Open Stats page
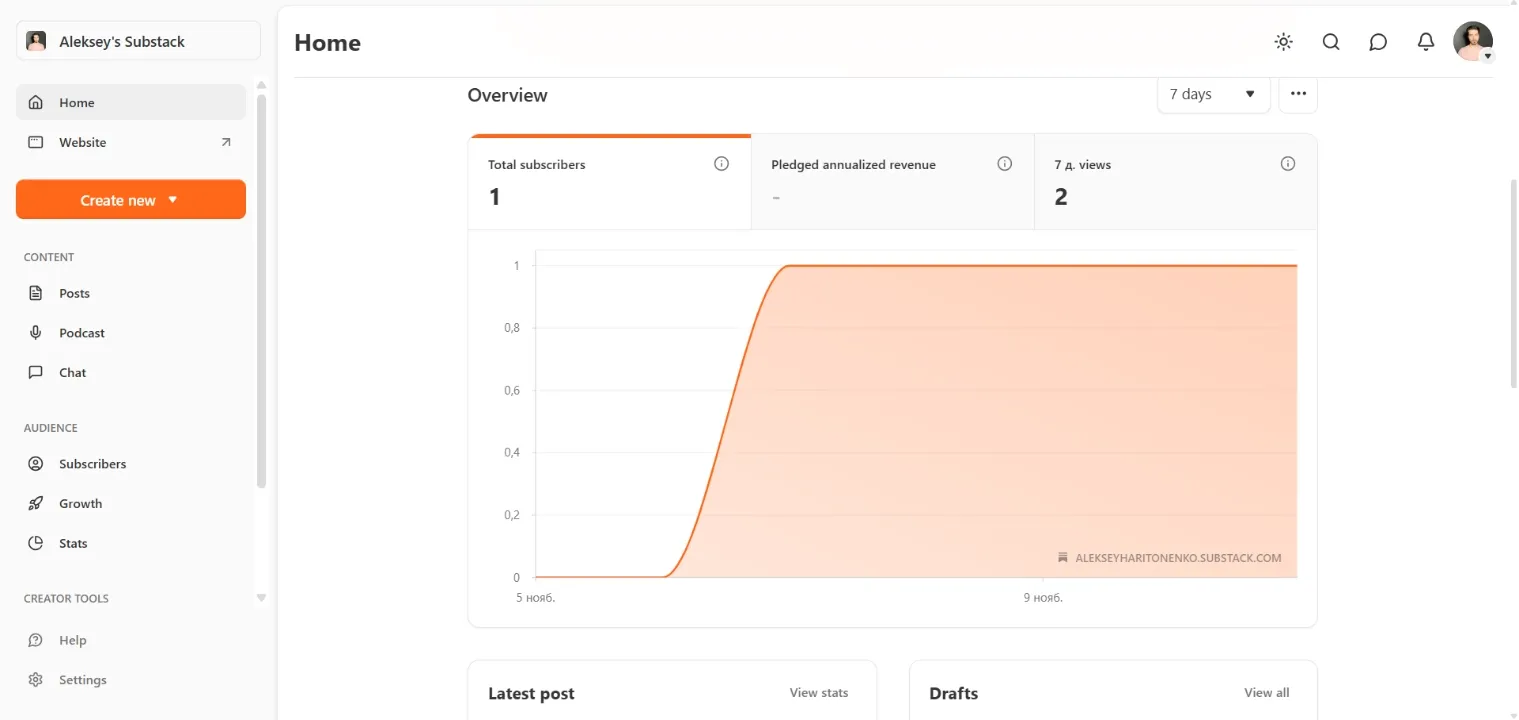Viewport: 1519px width, 720px height. [x=131, y=543]
